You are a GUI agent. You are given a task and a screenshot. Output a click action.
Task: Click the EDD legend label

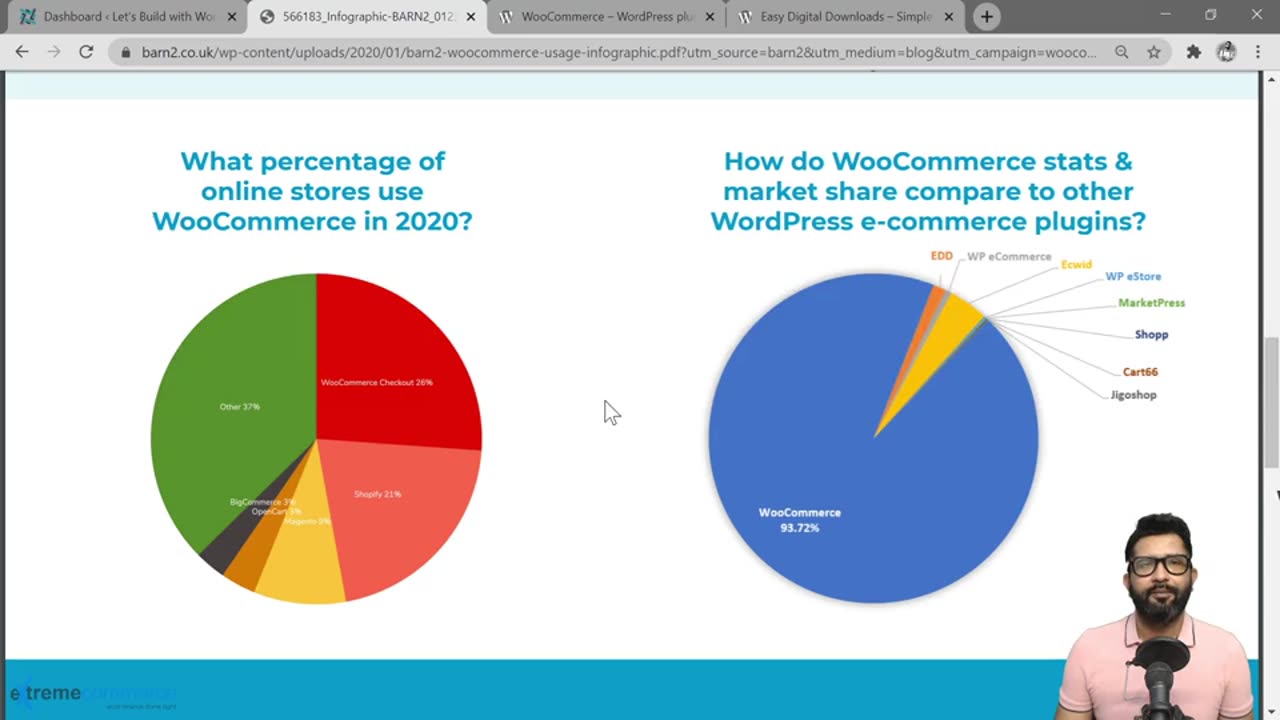(942, 256)
